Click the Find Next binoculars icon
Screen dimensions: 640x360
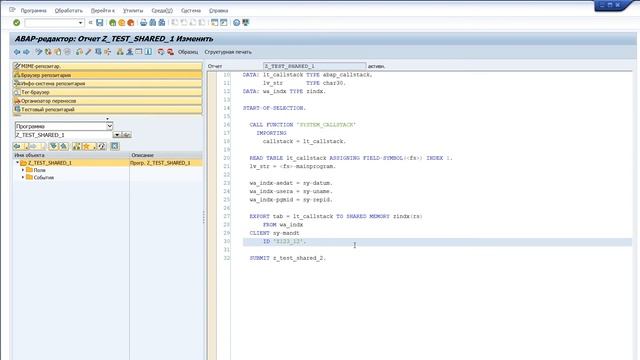click(x=162, y=23)
